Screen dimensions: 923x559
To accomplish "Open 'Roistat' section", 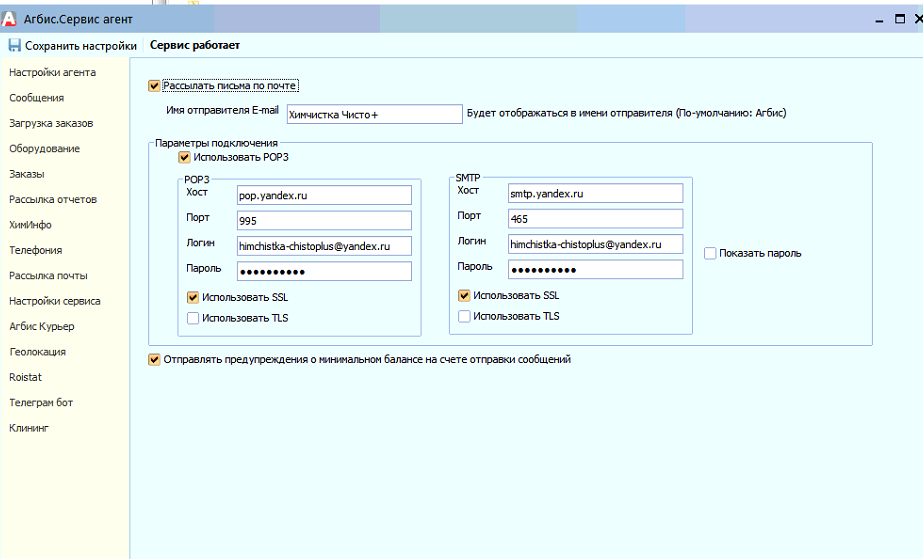I will 25,377.
